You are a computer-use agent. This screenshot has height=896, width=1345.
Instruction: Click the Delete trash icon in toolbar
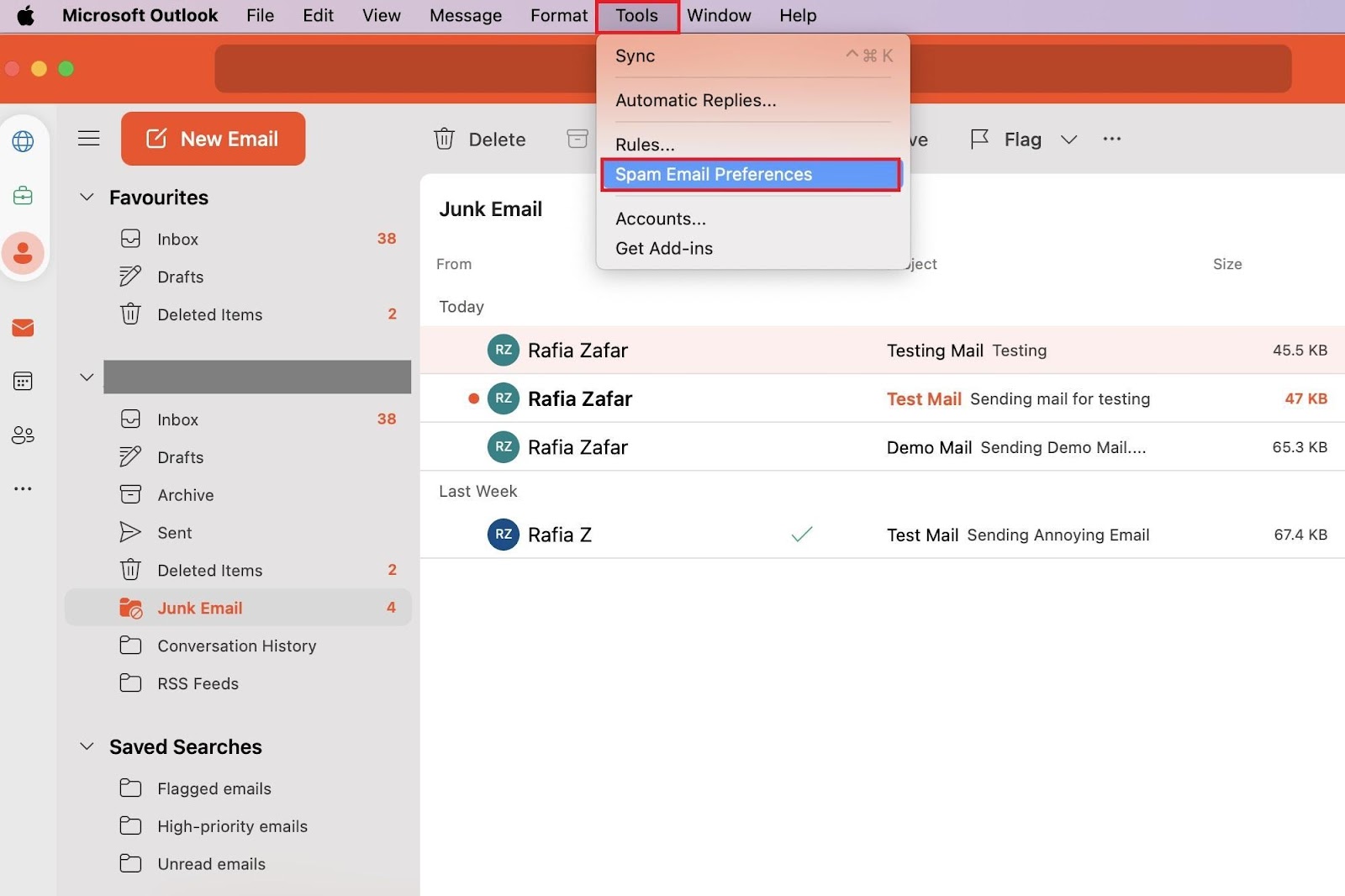coord(444,139)
